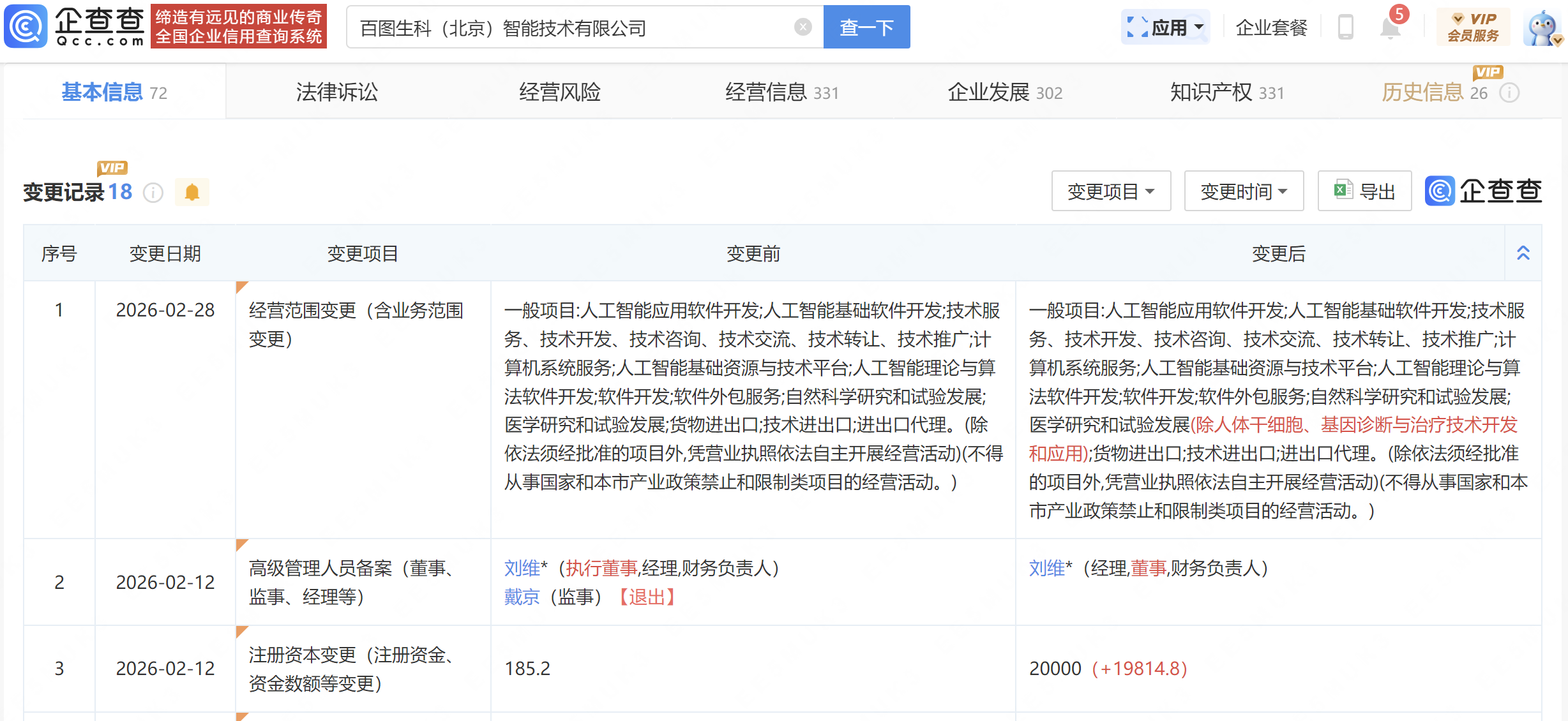This screenshot has width=1568, height=721.
Task: Open the 变更时间 filter dropdown
Action: pos(1244,191)
